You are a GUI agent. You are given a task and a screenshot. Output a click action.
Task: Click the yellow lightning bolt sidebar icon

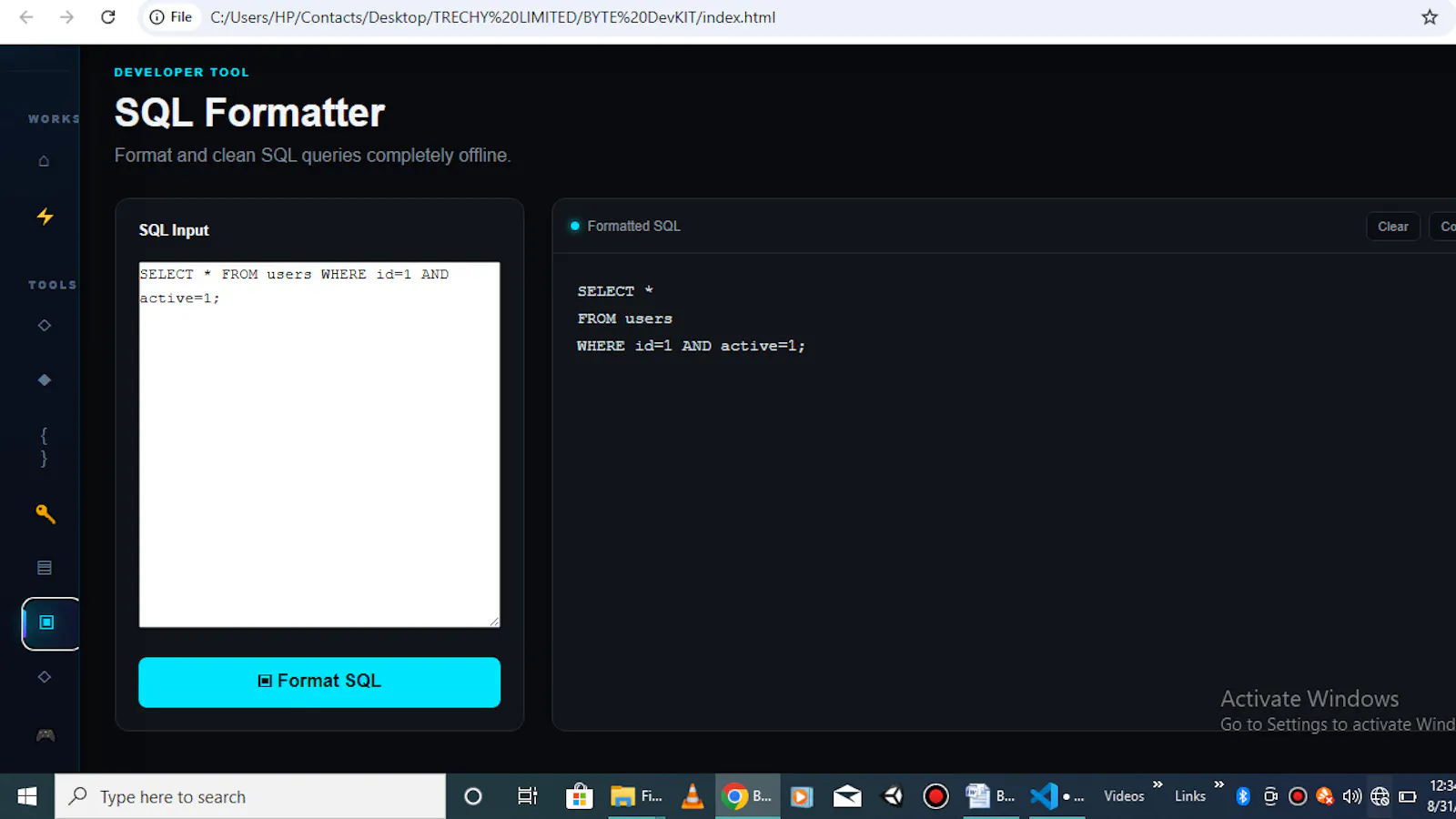(x=45, y=216)
